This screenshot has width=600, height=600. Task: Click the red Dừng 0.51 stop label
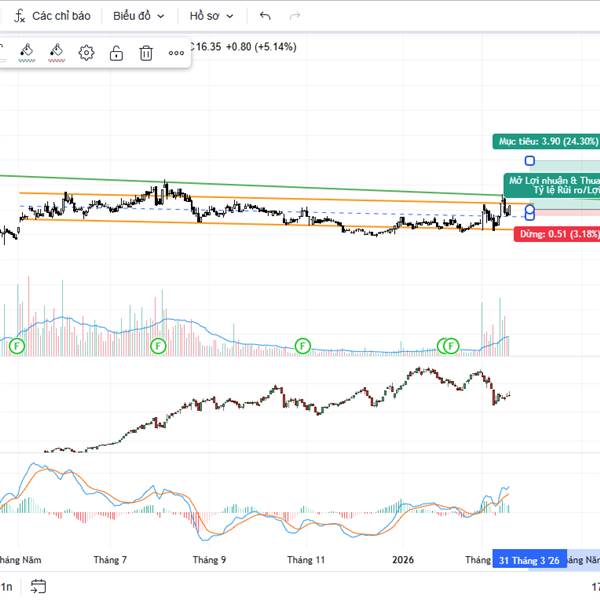(558, 234)
